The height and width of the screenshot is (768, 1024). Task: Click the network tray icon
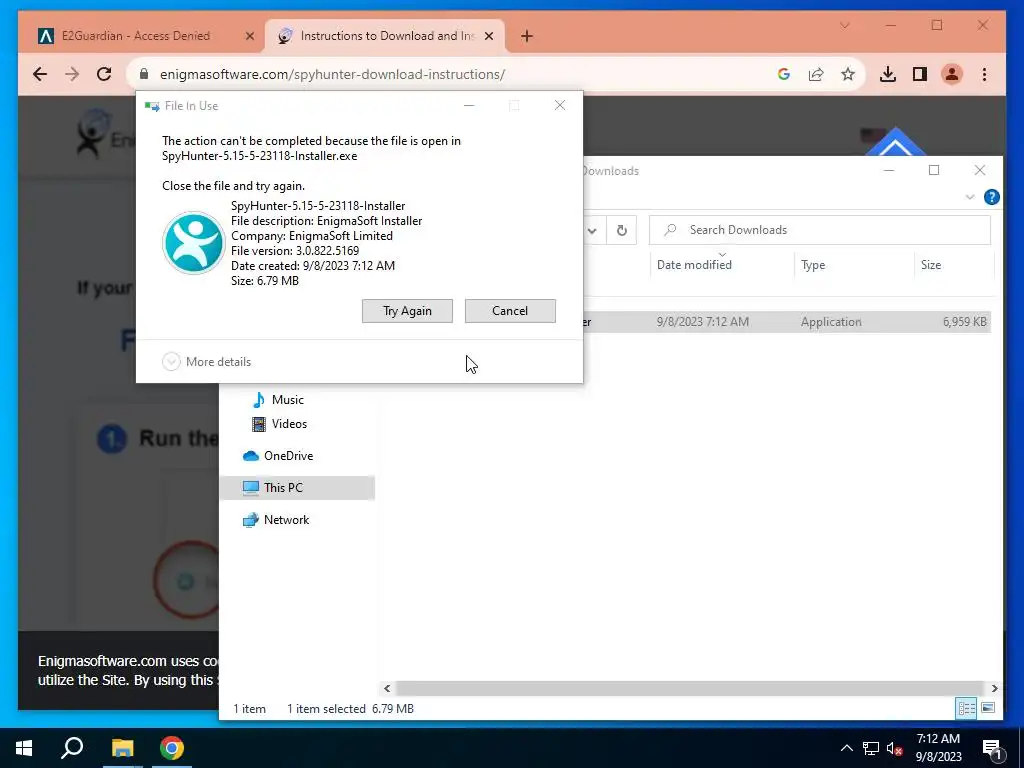[x=871, y=748]
